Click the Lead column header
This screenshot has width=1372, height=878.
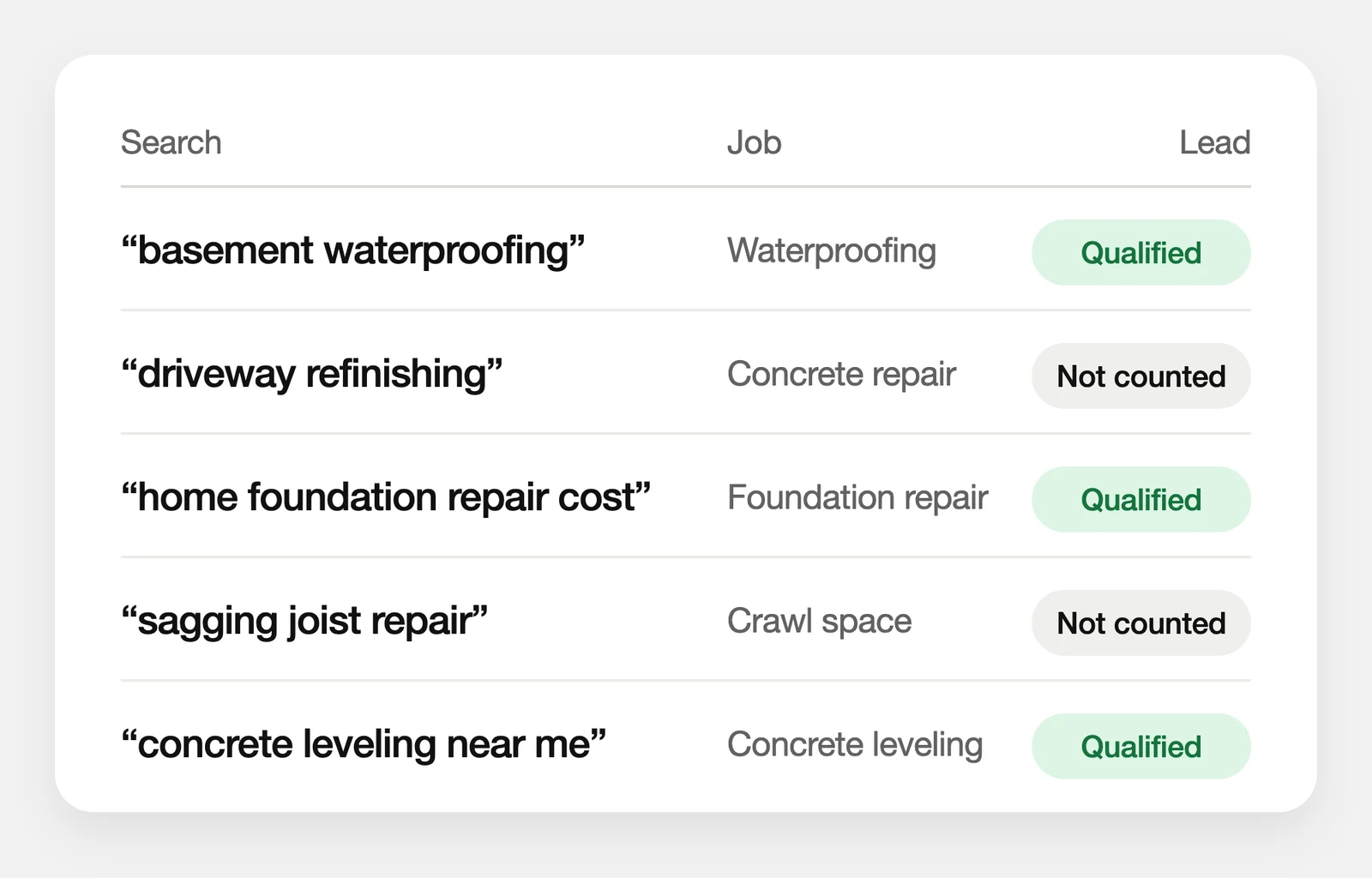tap(1214, 142)
